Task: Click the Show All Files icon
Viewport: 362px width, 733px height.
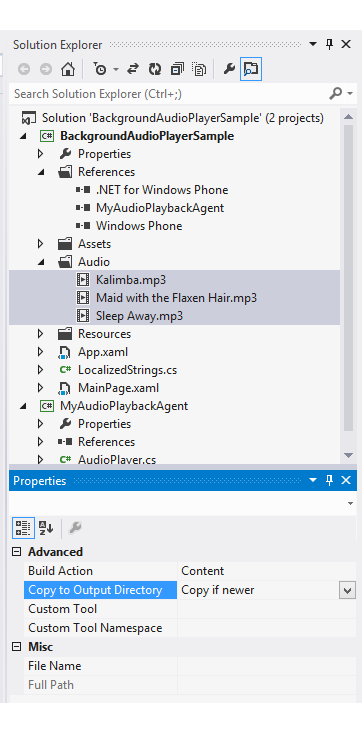Action: click(x=200, y=70)
